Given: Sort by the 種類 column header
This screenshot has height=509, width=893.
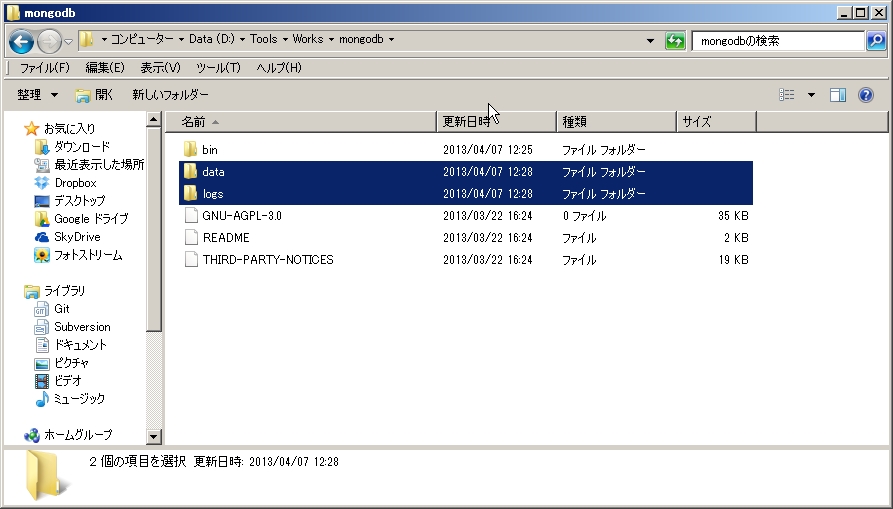Looking at the screenshot, I should [617, 122].
